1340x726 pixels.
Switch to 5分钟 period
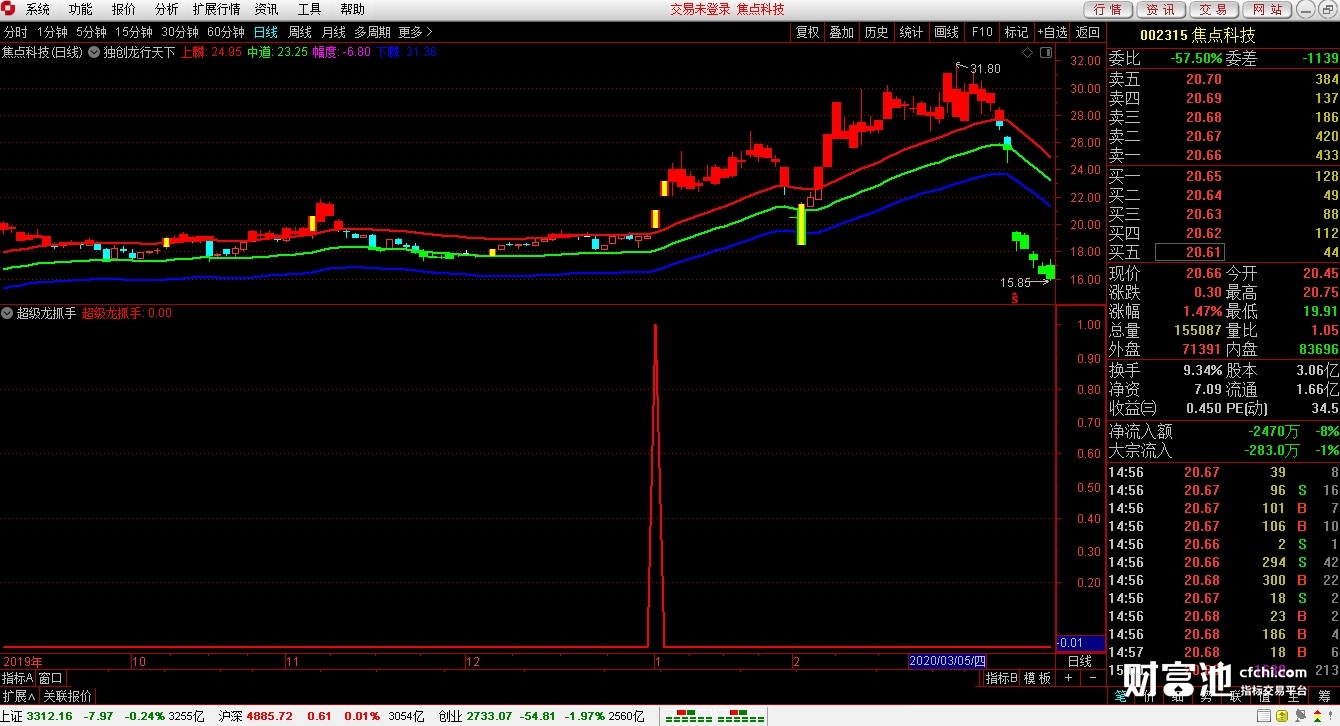(x=91, y=32)
